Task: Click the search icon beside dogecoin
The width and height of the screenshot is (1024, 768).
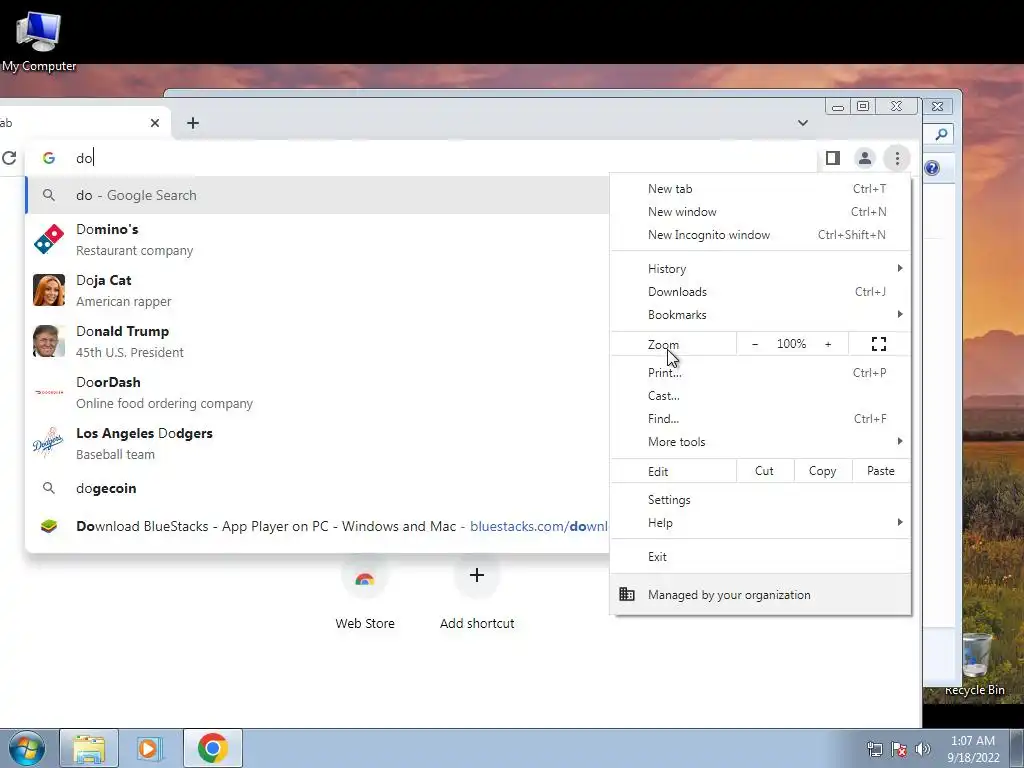Action: (x=49, y=488)
